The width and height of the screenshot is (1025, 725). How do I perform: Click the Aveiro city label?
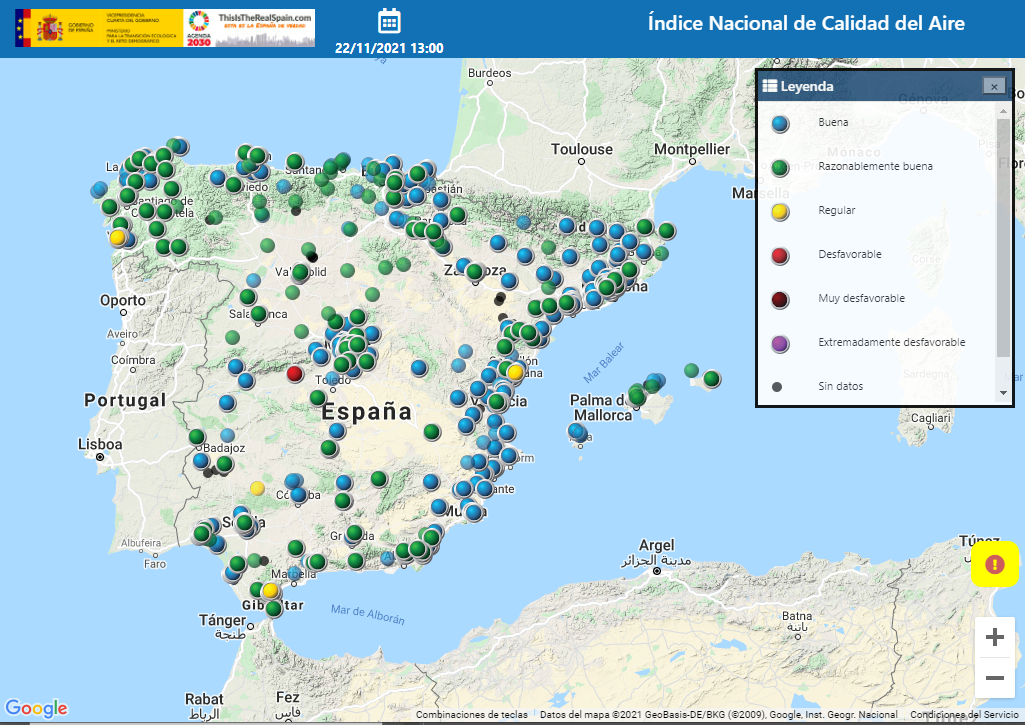tap(123, 333)
